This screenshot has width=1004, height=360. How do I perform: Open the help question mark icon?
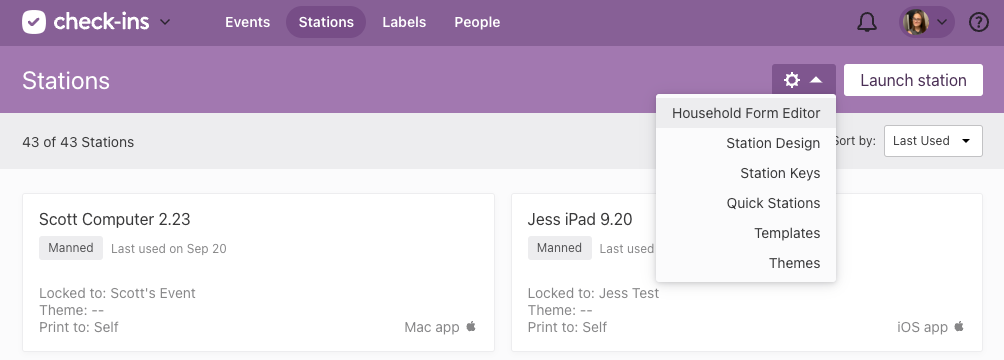978,22
